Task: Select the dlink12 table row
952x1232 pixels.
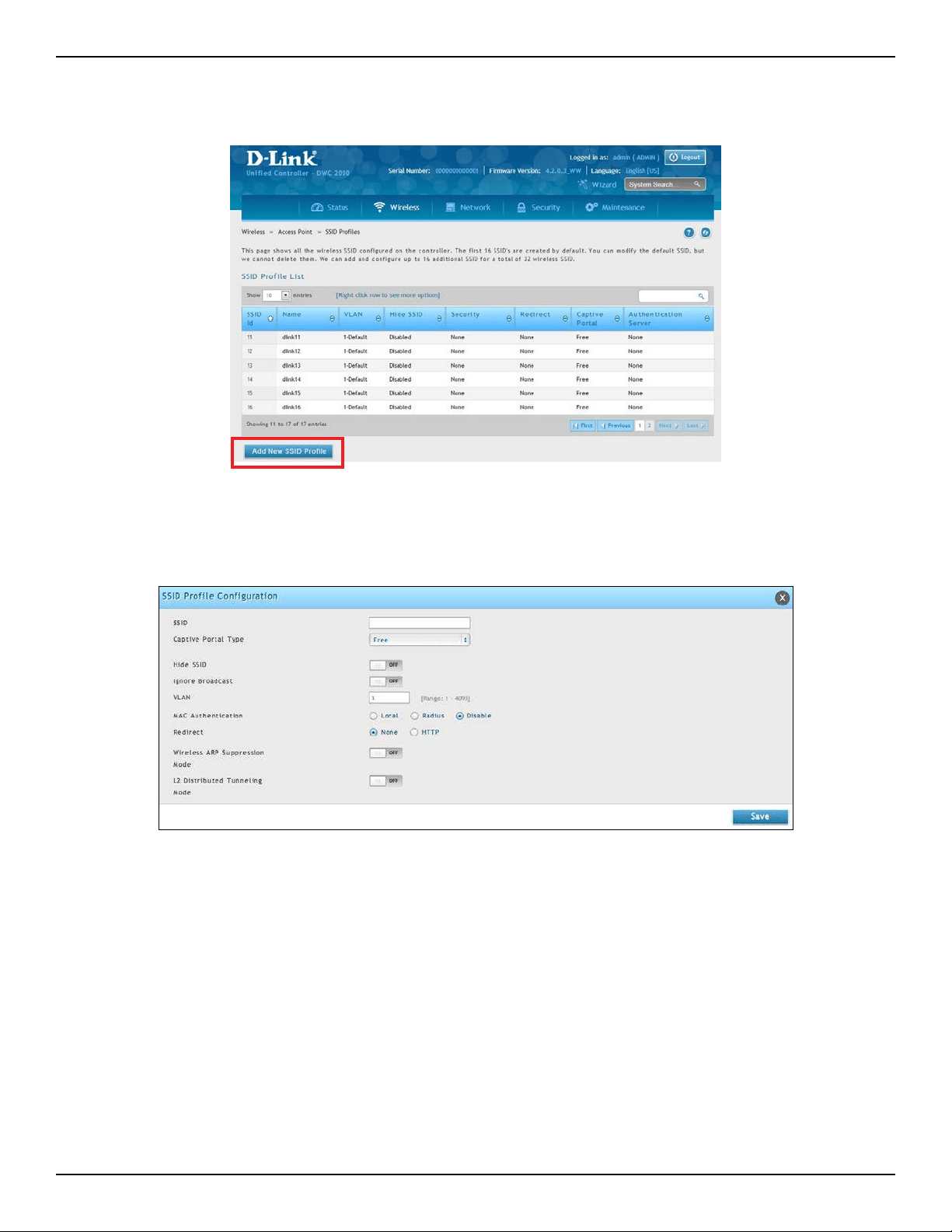Action: pos(477,351)
